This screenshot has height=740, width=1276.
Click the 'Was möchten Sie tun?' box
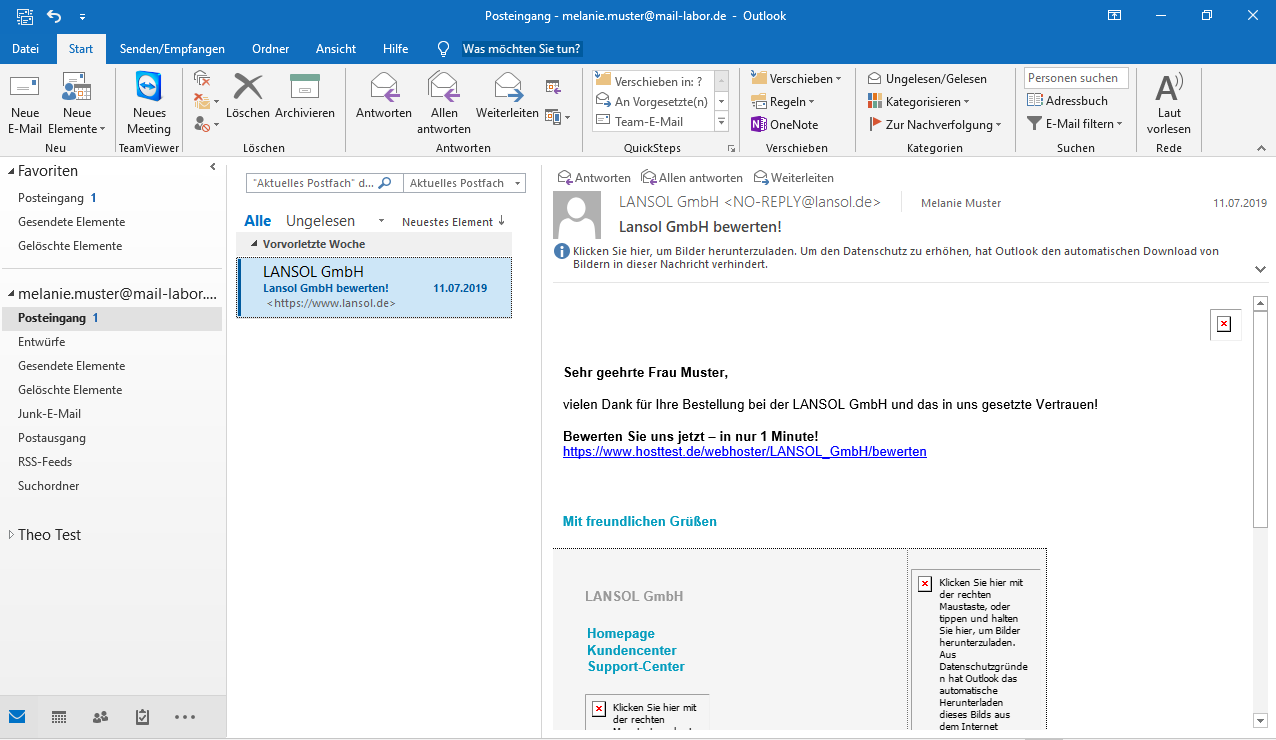click(521, 49)
